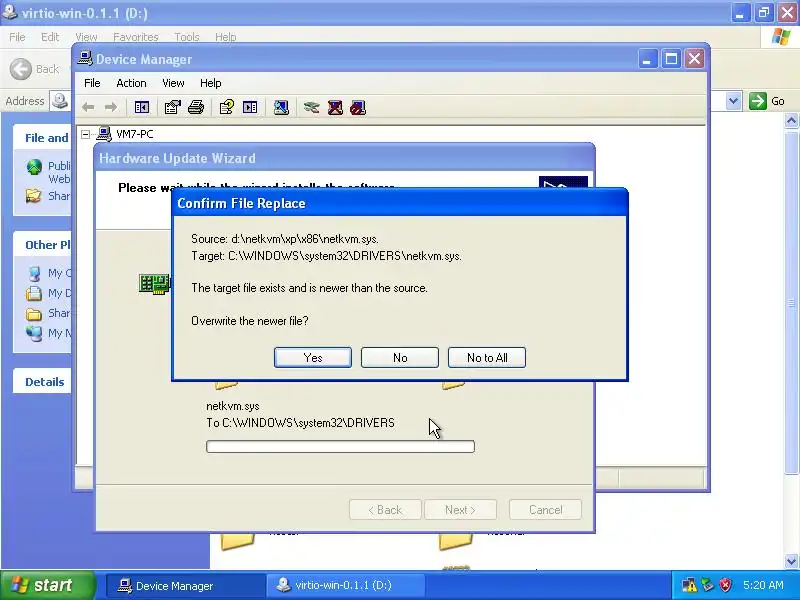The width and height of the screenshot is (800, 600).
Task: Switch to virtio-win-0.1.1 taskbar button
Action: click(346, 586)
